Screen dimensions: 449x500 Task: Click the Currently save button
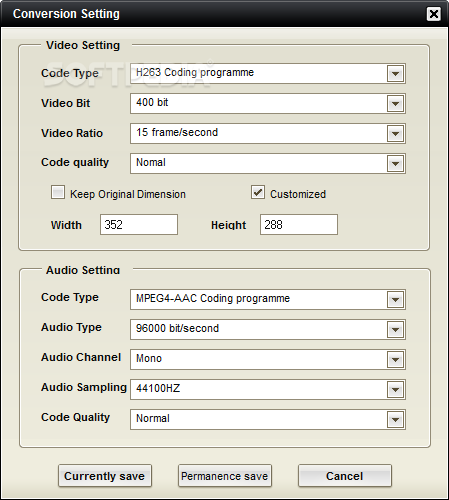(105, 476)
